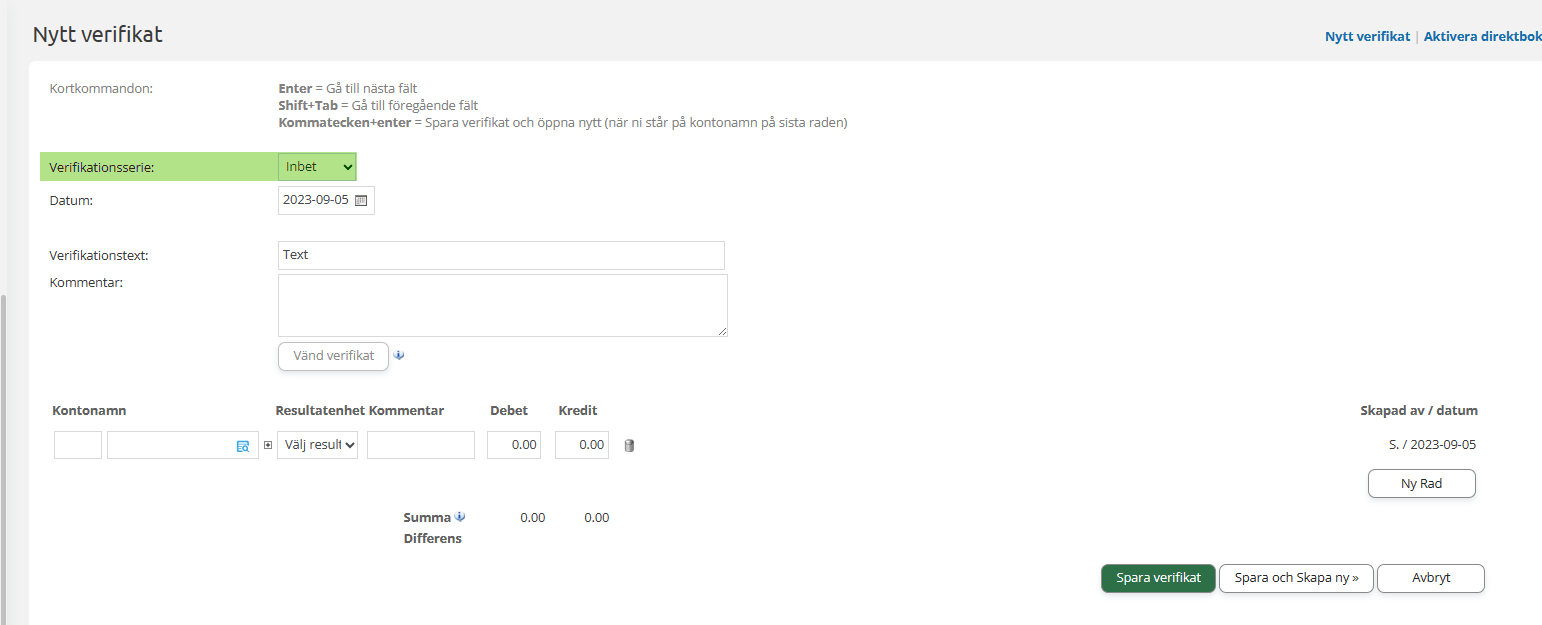Screen dimensions: 1542x625
Task: Click the account search icon in Kontonamn
Action: pos(242,446)
